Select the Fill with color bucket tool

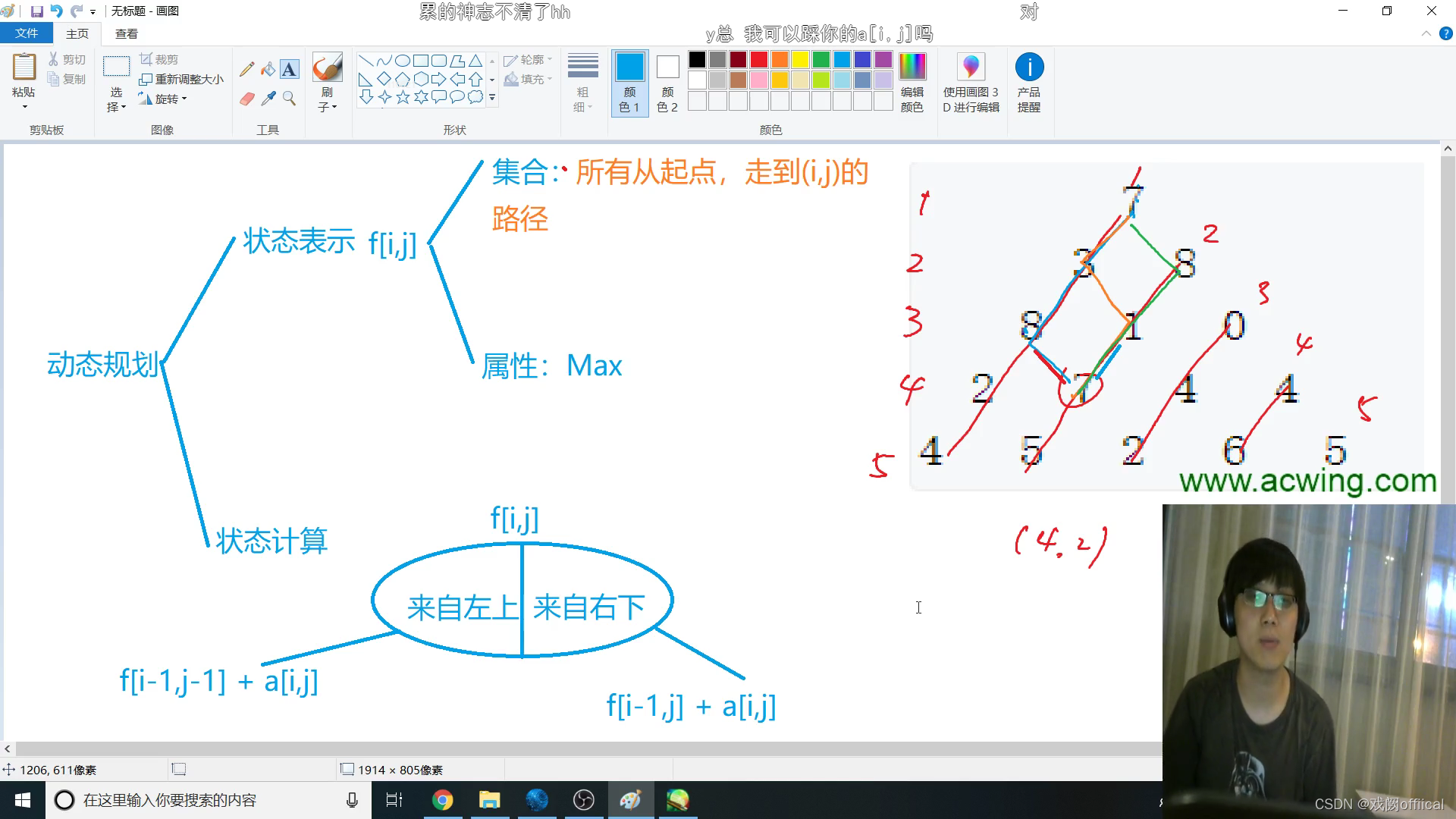[x=268, y=70]
